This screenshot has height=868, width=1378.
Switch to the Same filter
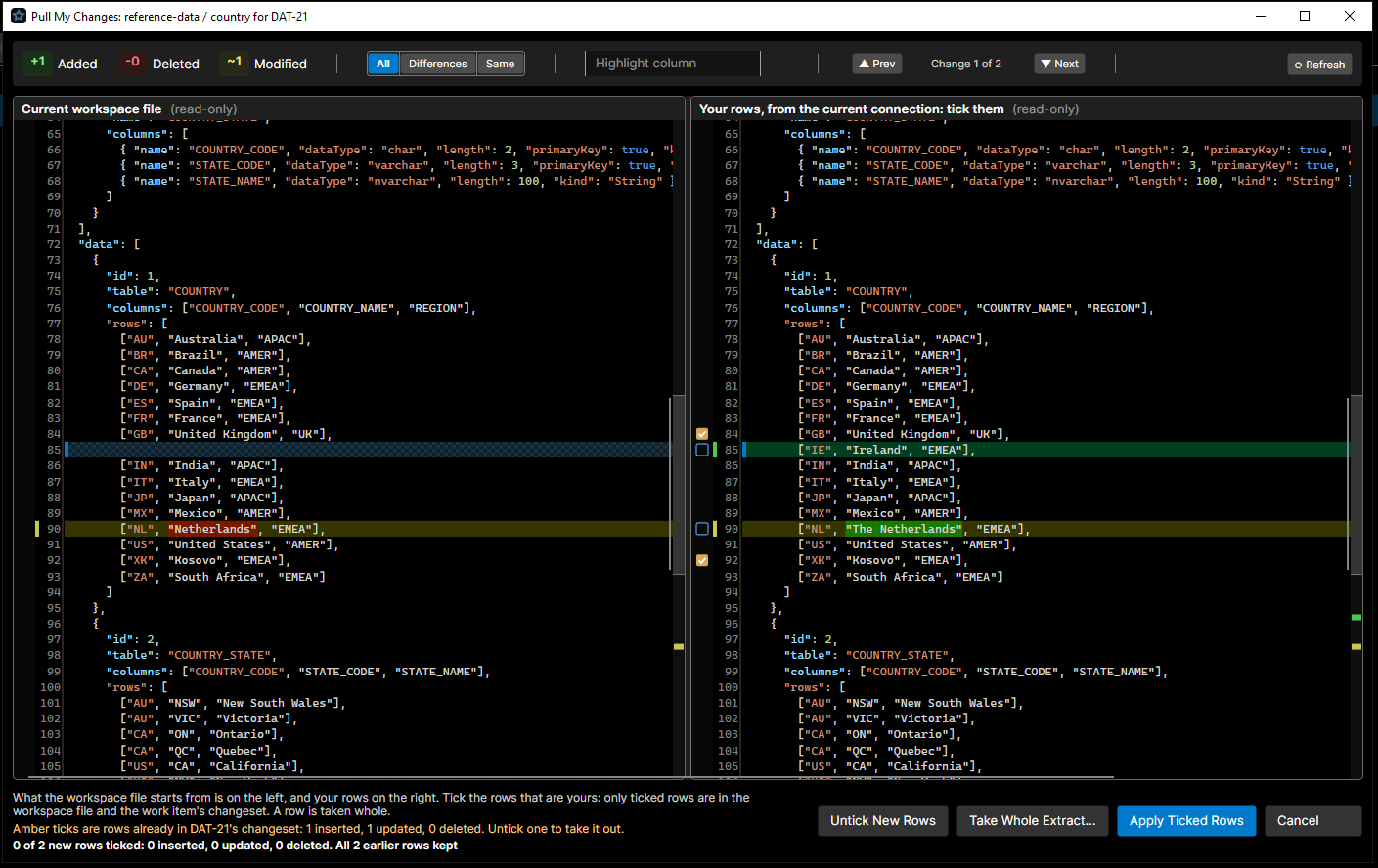click(x=501, y=64)
